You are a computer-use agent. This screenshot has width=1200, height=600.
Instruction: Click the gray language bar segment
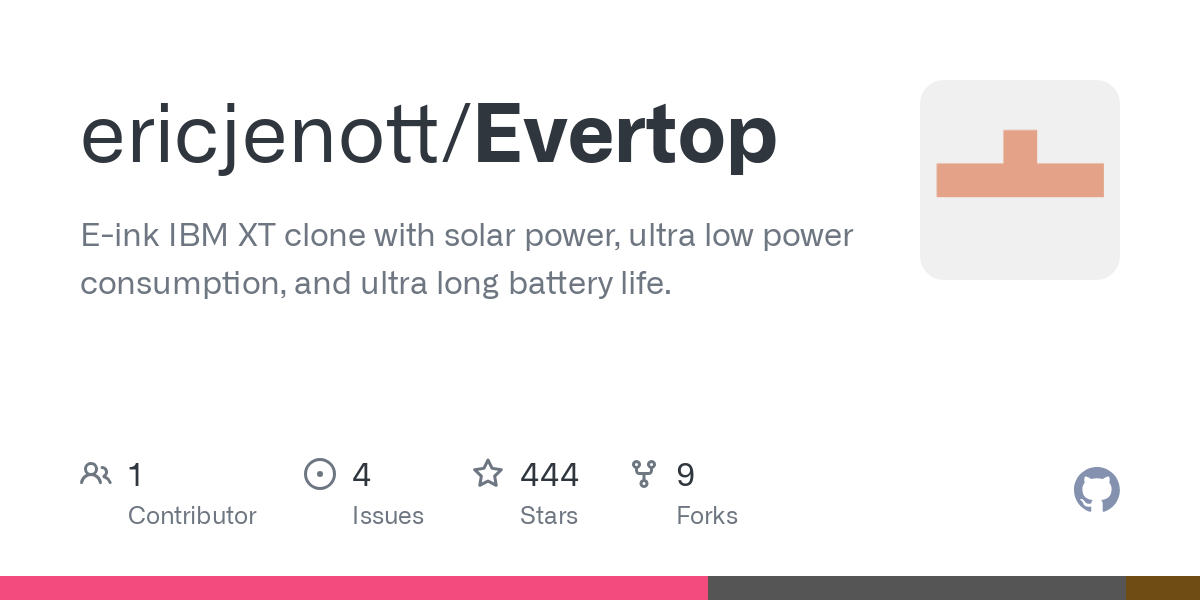pos(917,588)
